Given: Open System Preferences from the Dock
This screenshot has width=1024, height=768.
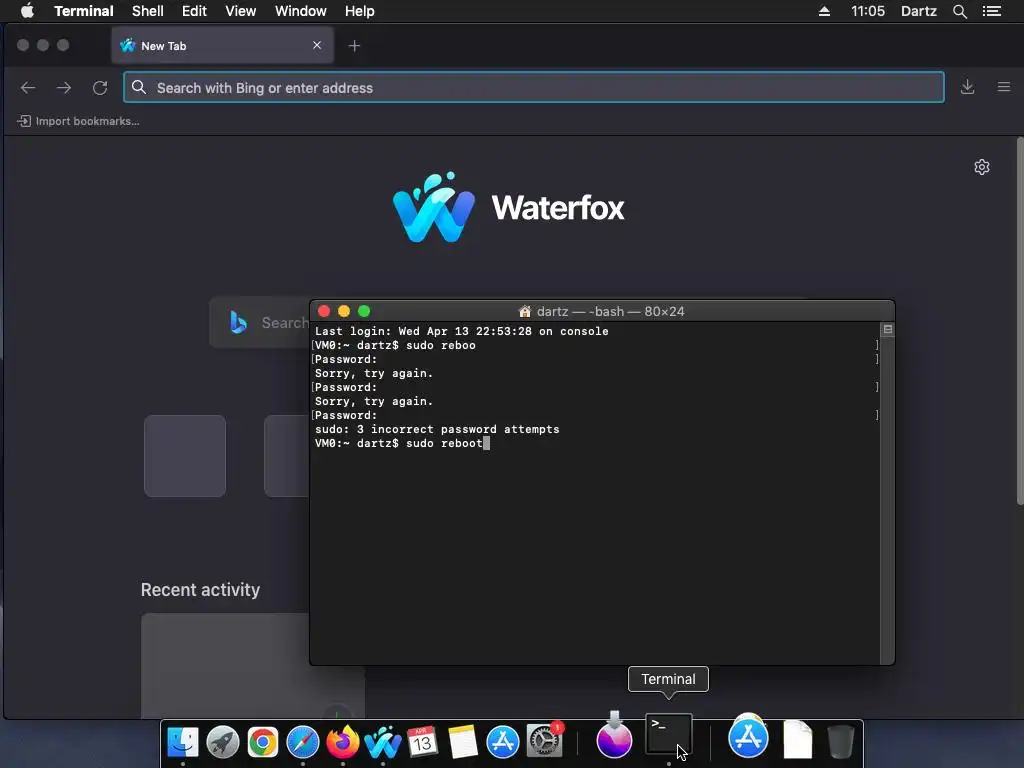Looking at the screenshot, I should pyautogui.click(x=544, y=741).
